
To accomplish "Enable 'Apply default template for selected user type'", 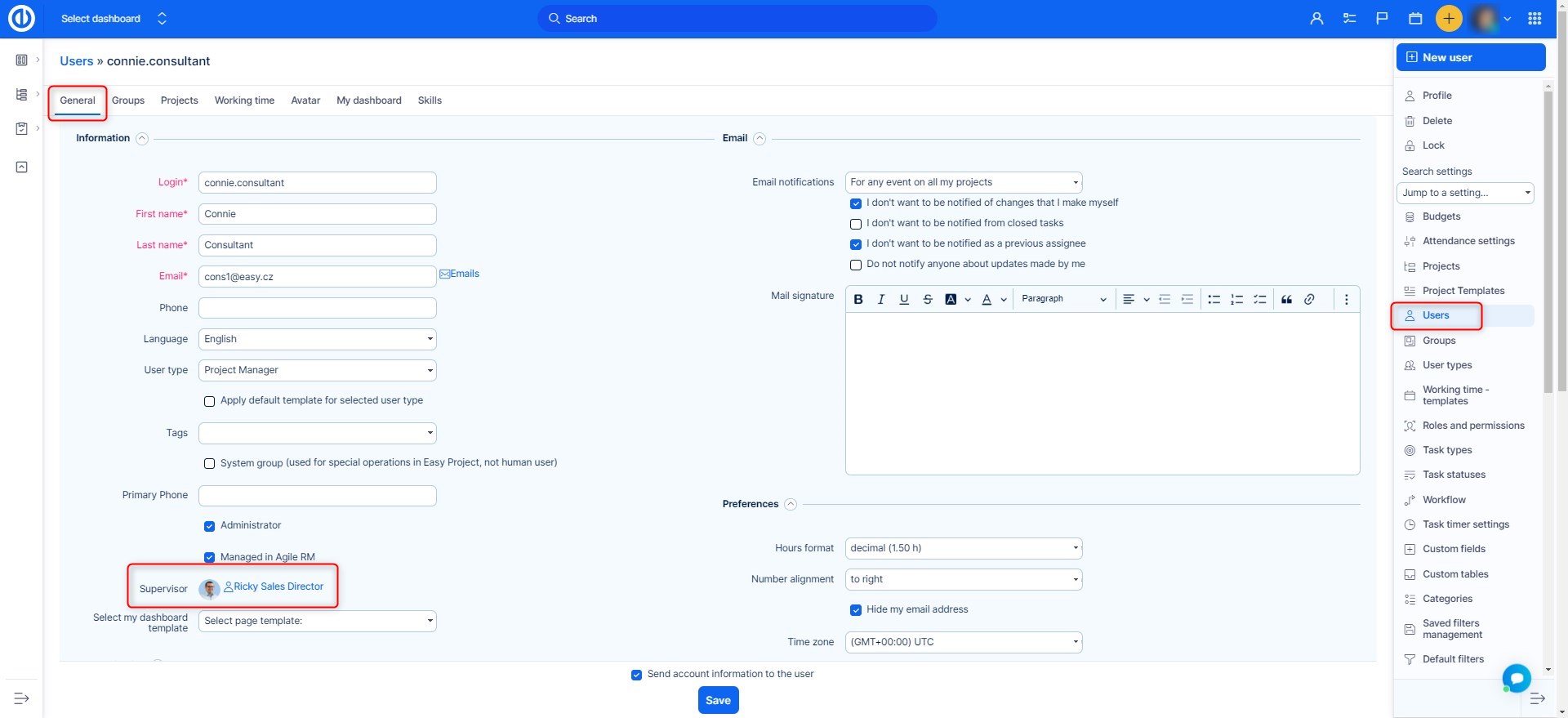I will point(210,401).
